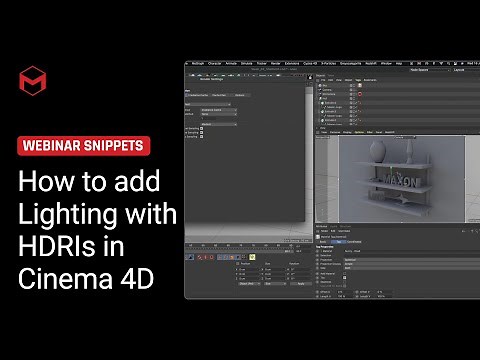The image size is (480, 360).
Task: Click the Length U value field
Action: pyautogui.click(x=345, y=296)
